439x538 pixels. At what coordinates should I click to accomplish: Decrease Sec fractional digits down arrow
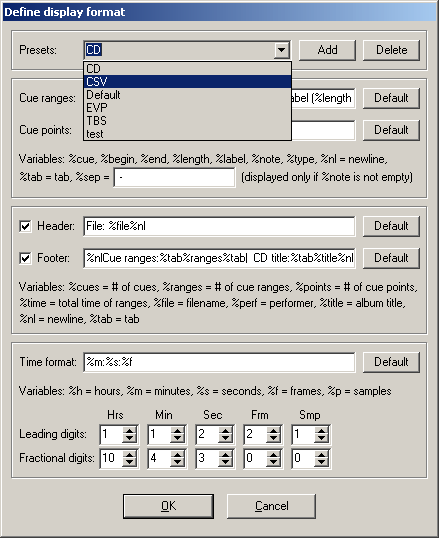[226, 463]
